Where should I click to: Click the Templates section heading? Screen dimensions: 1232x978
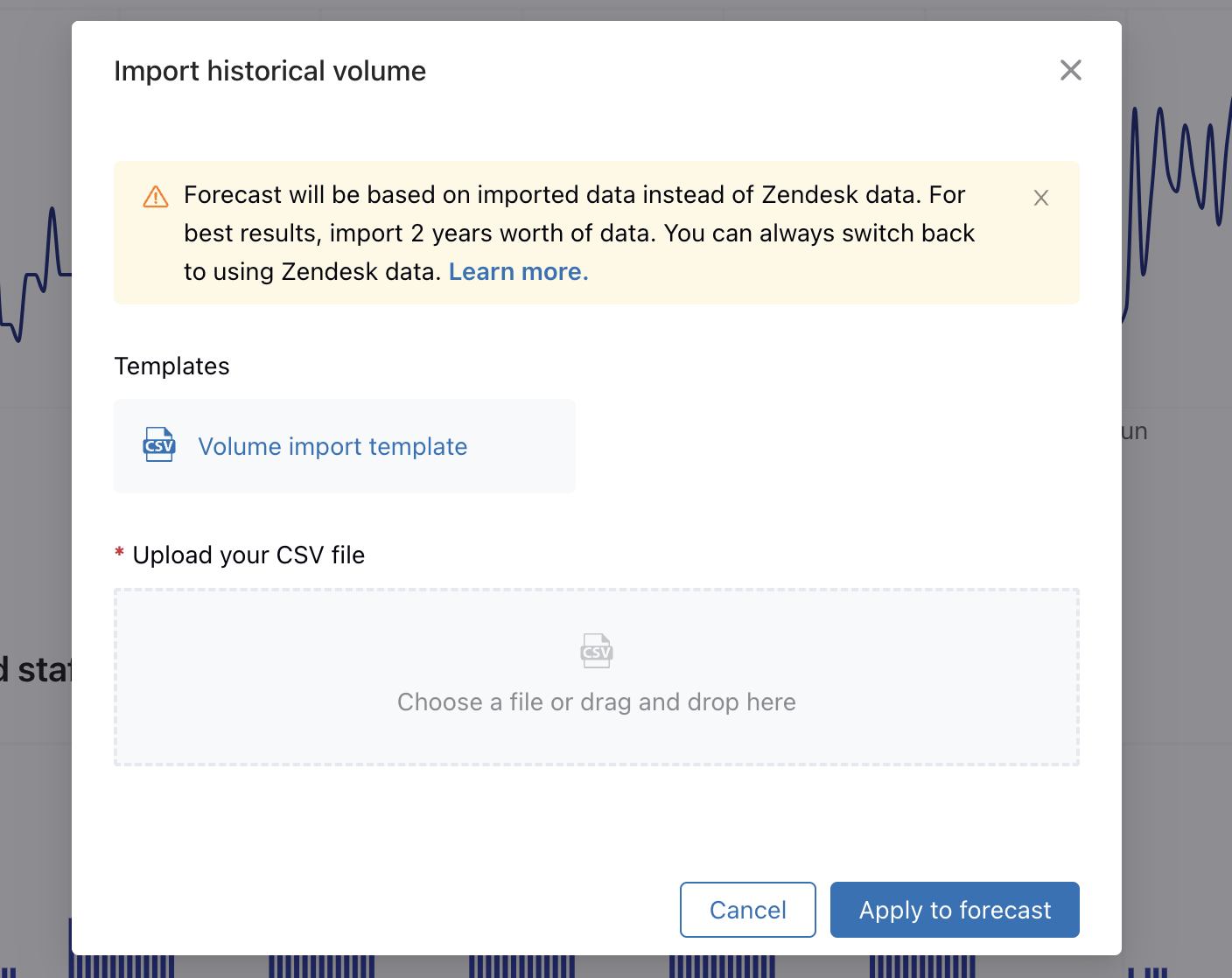point(171,367)
